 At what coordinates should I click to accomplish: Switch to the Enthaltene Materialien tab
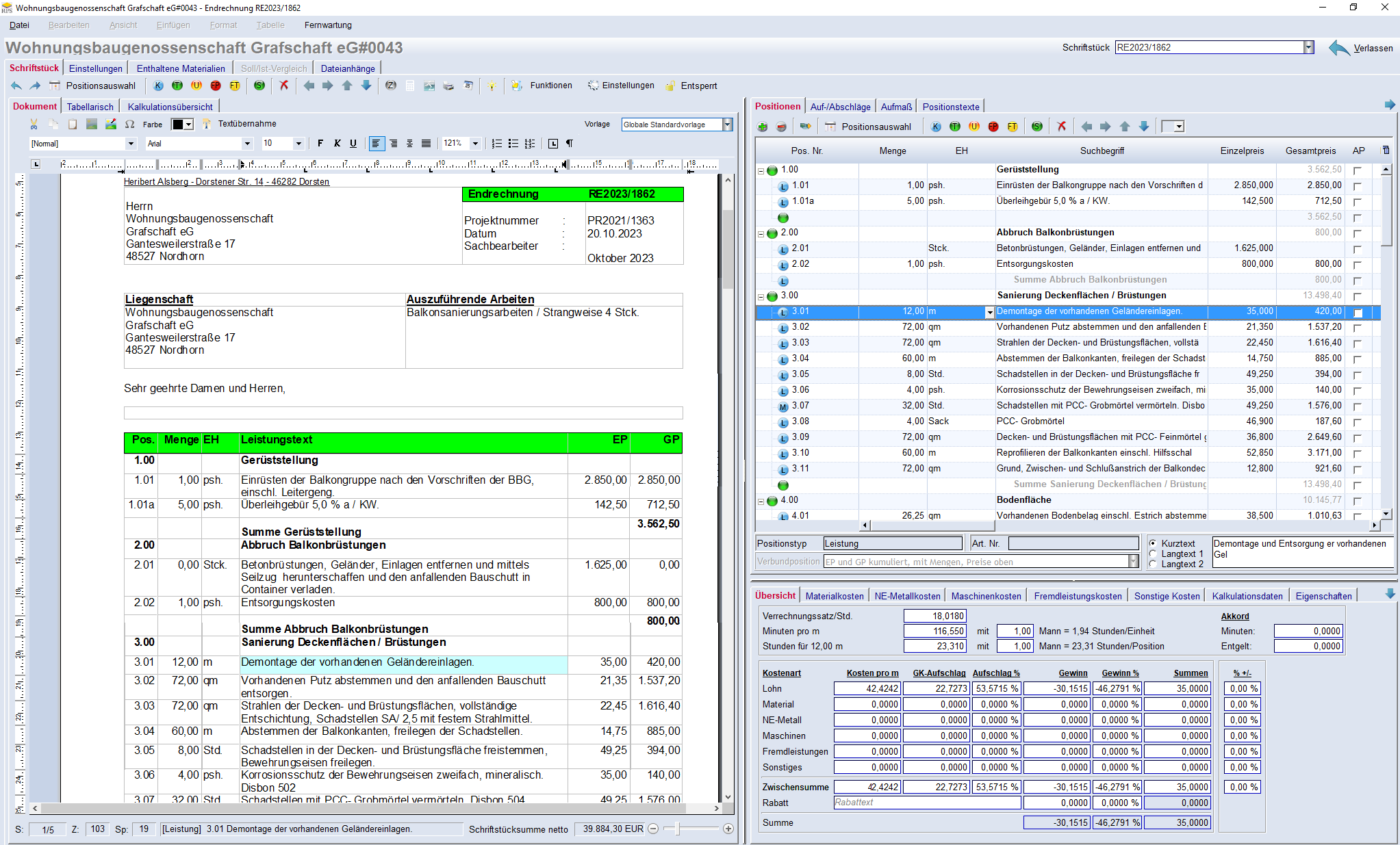point(181,68)
